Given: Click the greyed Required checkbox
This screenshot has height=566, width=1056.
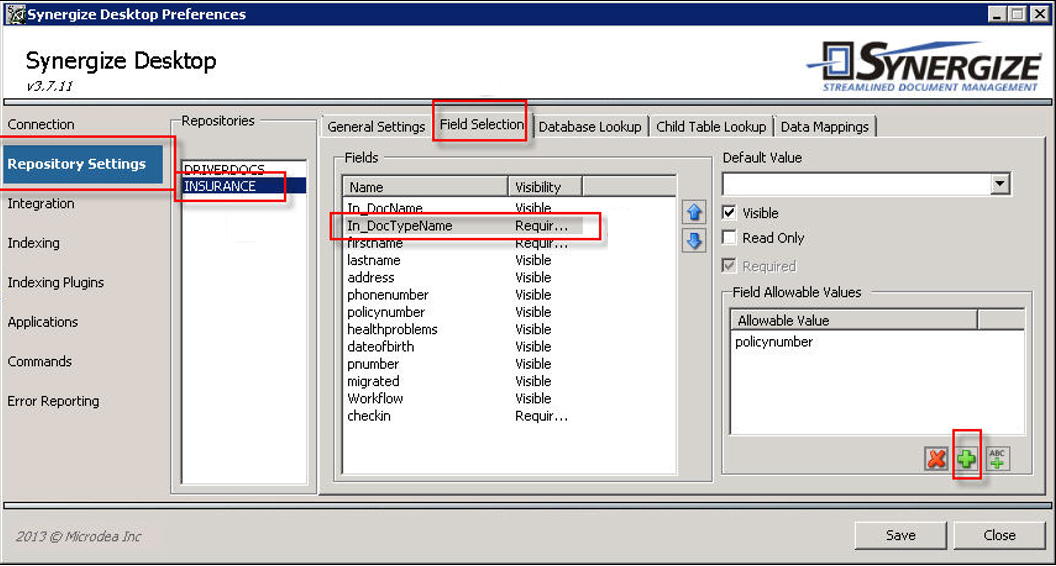Looking at the screenshot, I should point(729,265).
